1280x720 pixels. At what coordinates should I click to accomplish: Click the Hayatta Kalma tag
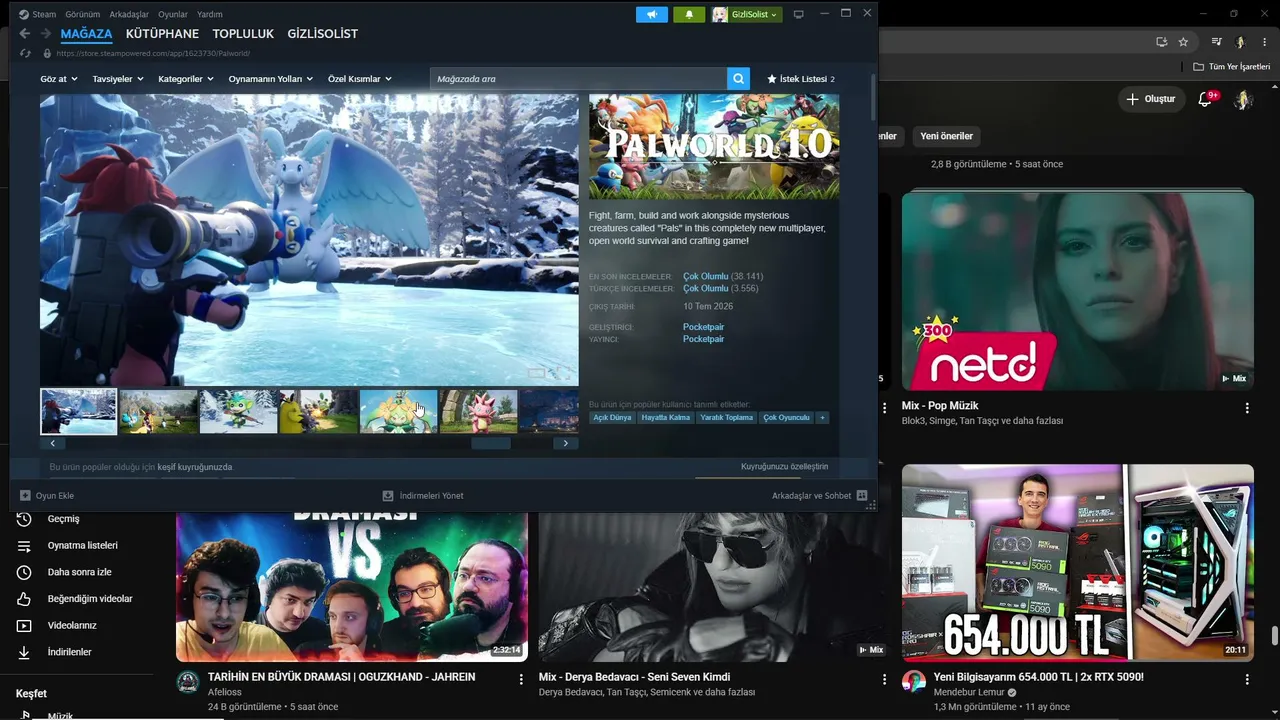click(x=666, y=417)
